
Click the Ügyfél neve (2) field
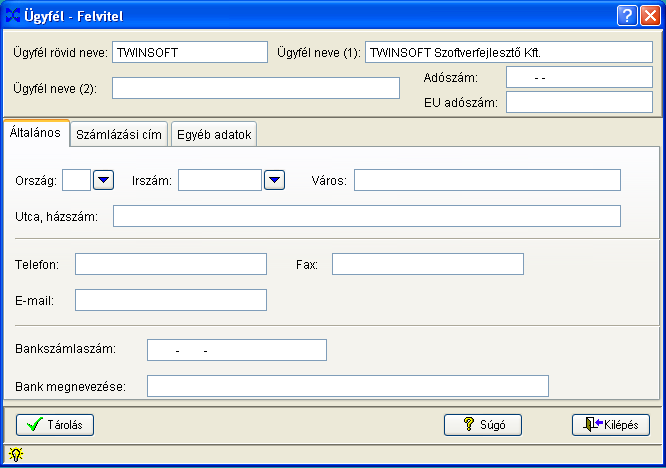pyautogui.click(x=256, y=88)
